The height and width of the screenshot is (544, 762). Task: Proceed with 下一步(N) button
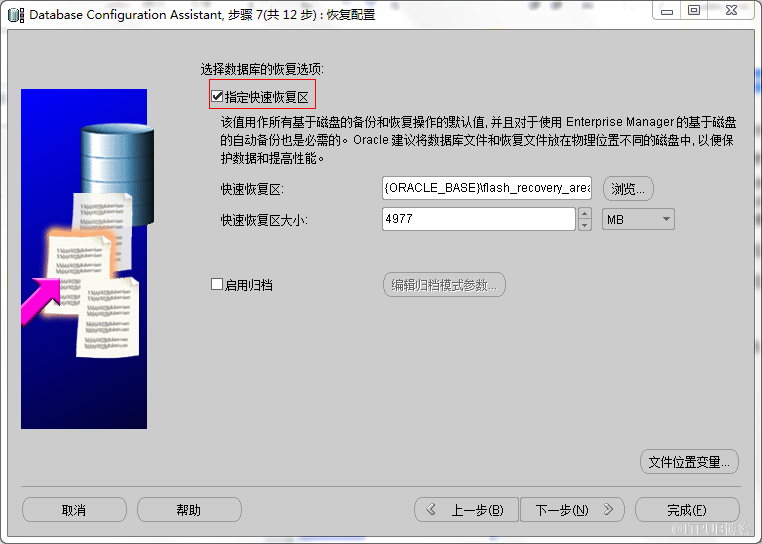point(572,509)
